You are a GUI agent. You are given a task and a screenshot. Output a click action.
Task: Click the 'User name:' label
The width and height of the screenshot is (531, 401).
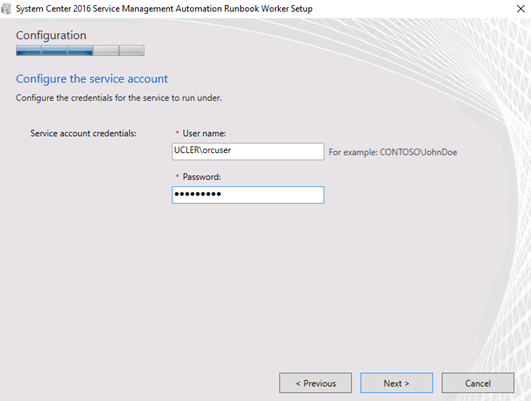coord(204,133)
